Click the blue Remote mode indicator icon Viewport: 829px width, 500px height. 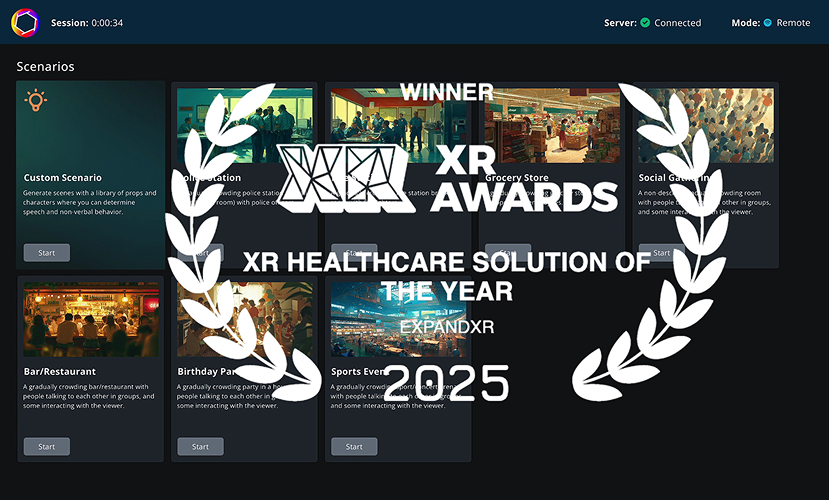(768, 23)
